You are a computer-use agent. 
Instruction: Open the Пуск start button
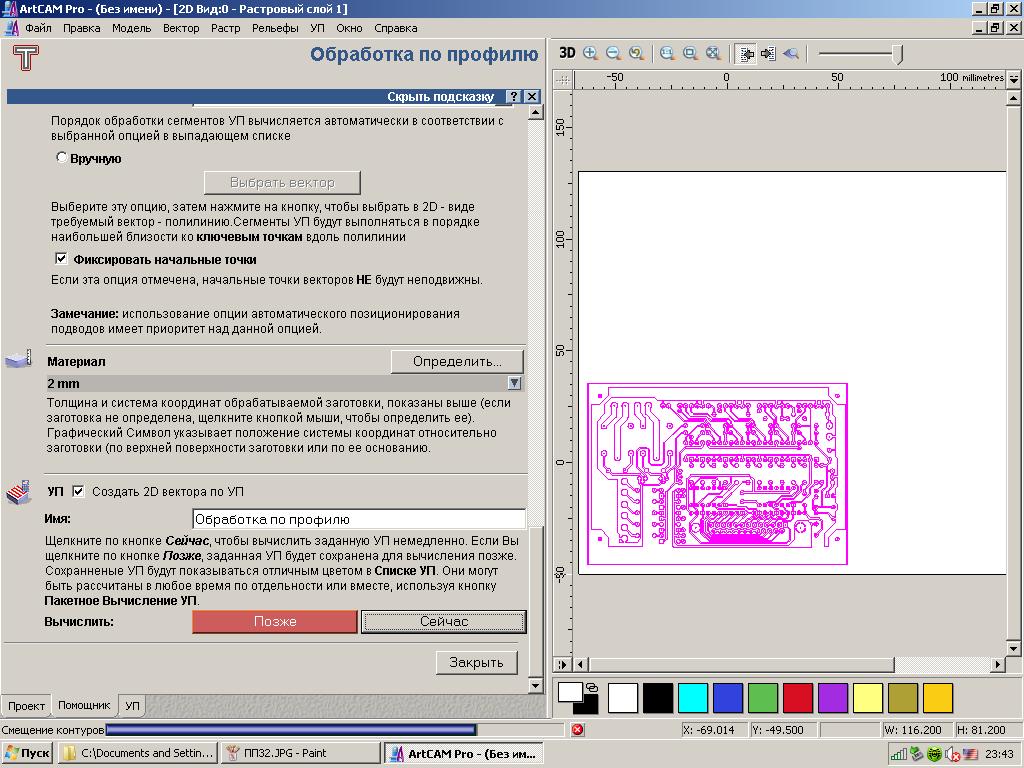(x=28, y=753)
